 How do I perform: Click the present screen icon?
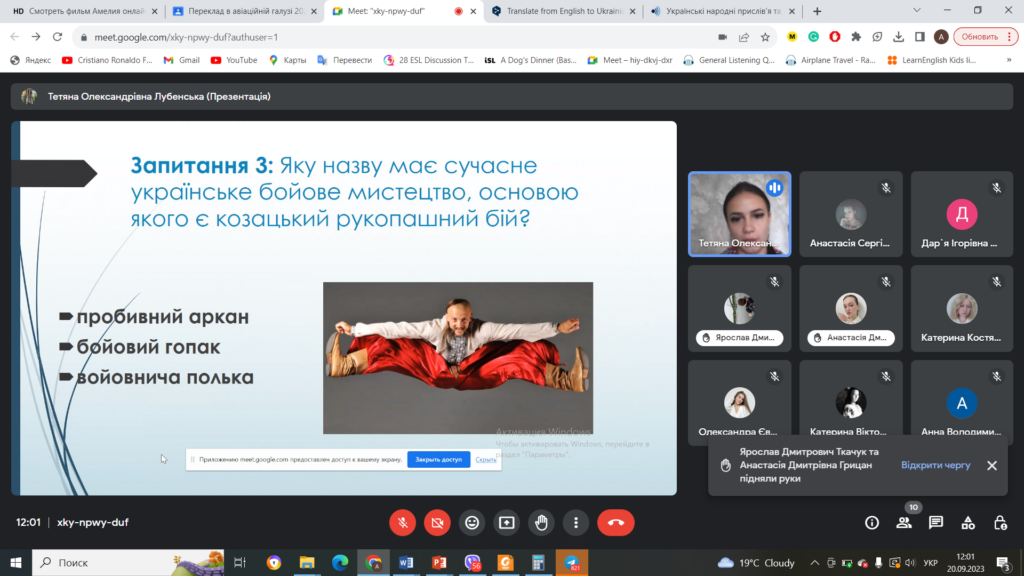pos(506,522)
